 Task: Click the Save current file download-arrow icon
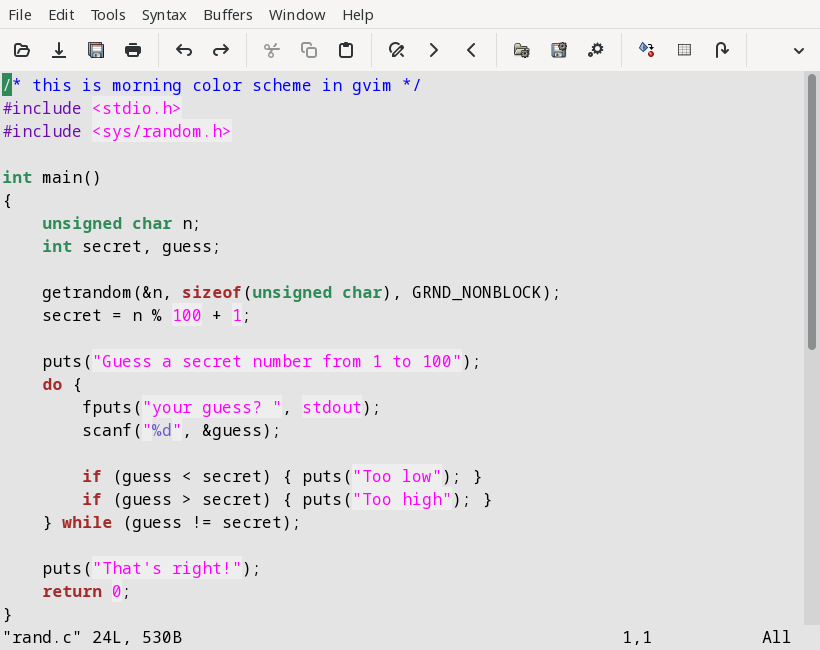(59, 50)
